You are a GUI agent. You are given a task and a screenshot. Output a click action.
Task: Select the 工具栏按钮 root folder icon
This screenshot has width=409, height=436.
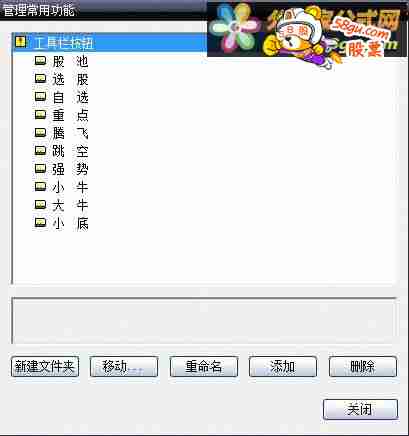21,42
